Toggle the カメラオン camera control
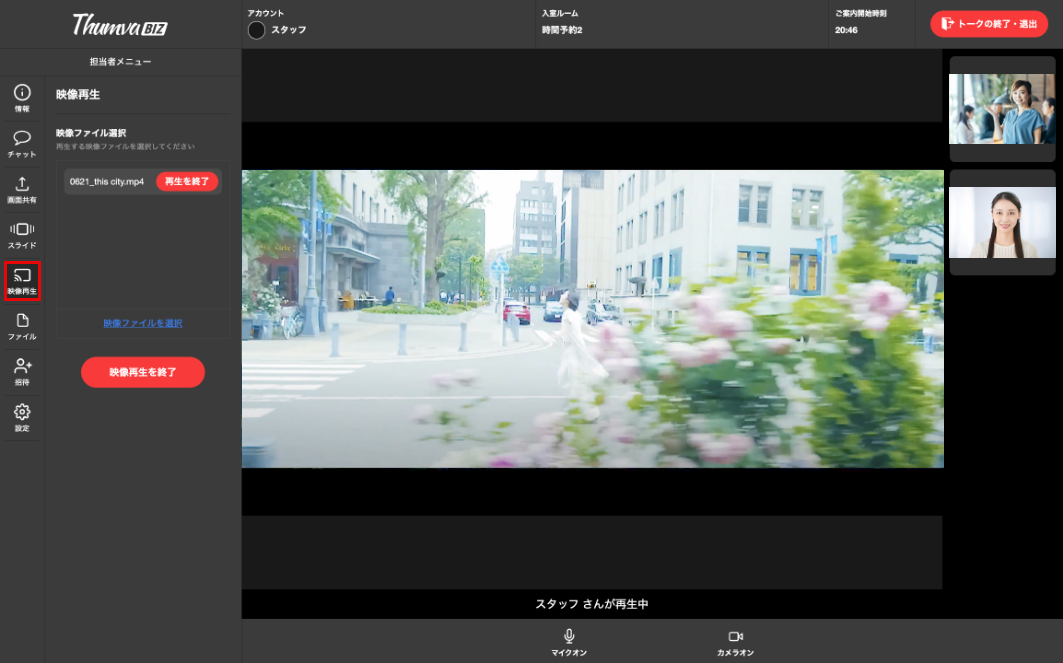This screenshot has width=1063, height=663. click(x=735, y=641)
